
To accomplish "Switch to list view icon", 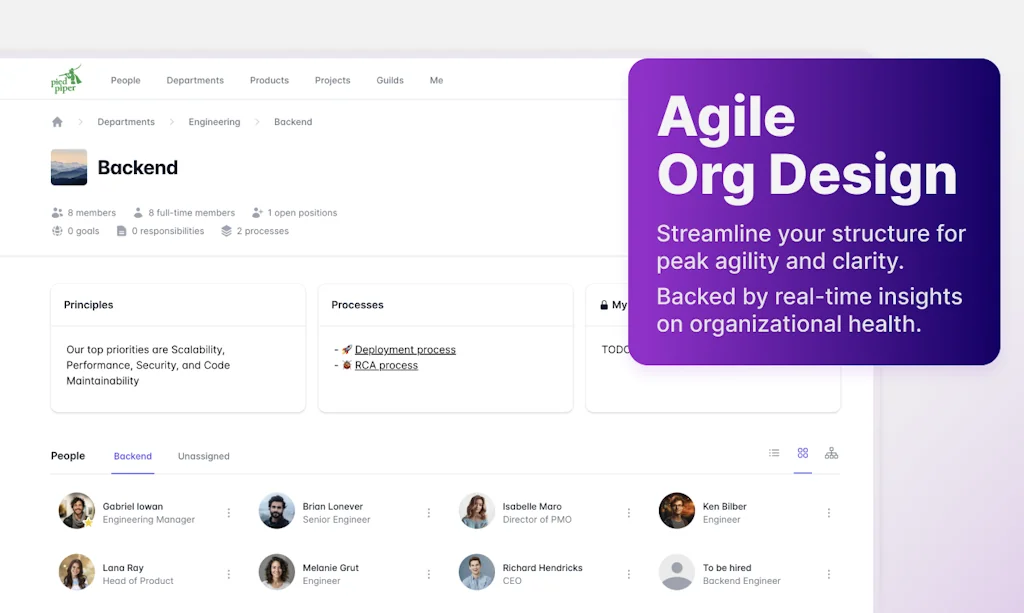I will (x=774, y=453).
